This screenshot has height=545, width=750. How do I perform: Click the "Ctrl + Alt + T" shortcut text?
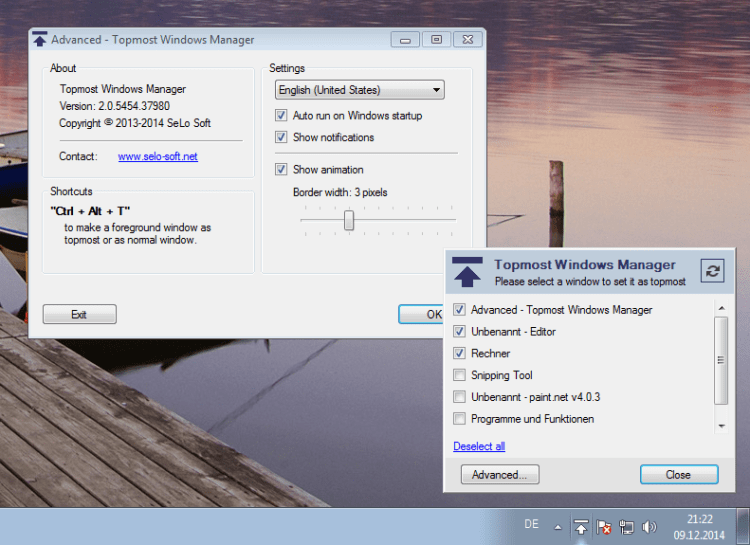point(90,211)
